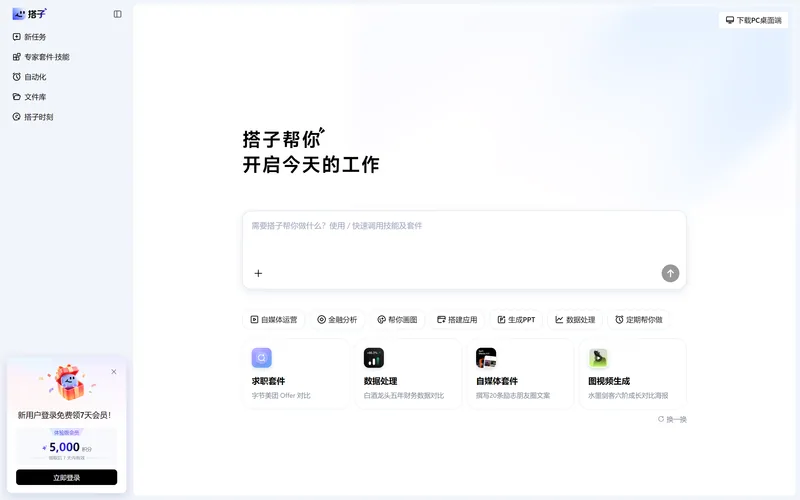The width and height of the screenshot is (800, 500).
Task: Click the 水墨剑客六阶成长对比海报 subtitle
Action: pos(628,395)
